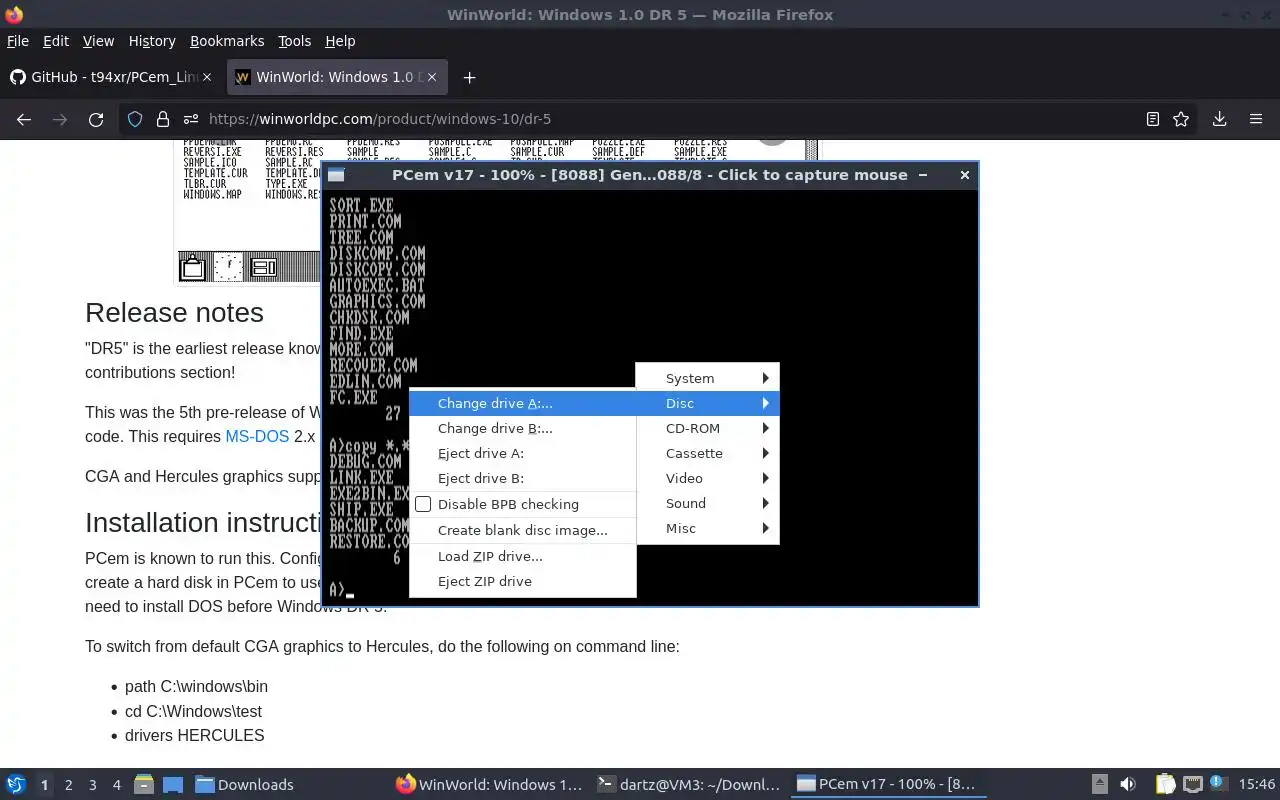The width and height of the screenshot is (1280, 800).
Task: Open Firefox Bookmarks menu
Action: (227, 41)
